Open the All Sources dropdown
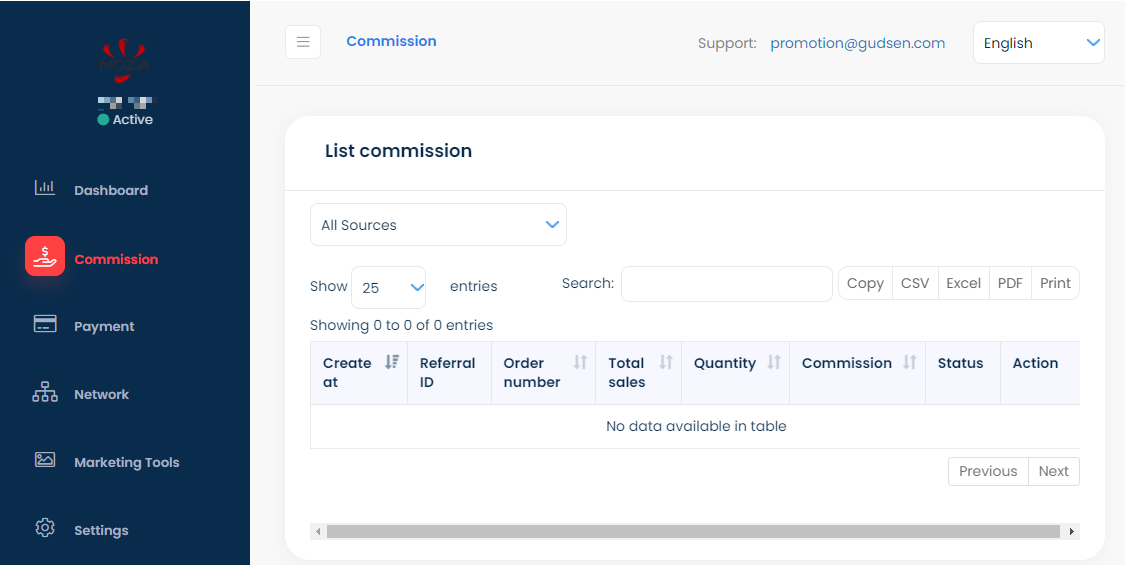Image resolution: width=1125 pixels, height=565 pixels. click(438, 225)
